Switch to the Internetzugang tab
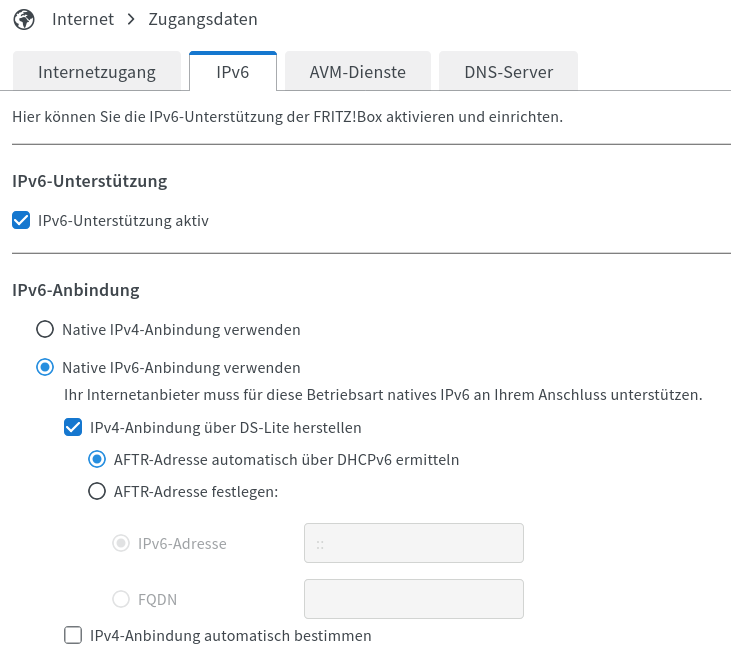This screenshot has width=731, height=656. (97, 72)
